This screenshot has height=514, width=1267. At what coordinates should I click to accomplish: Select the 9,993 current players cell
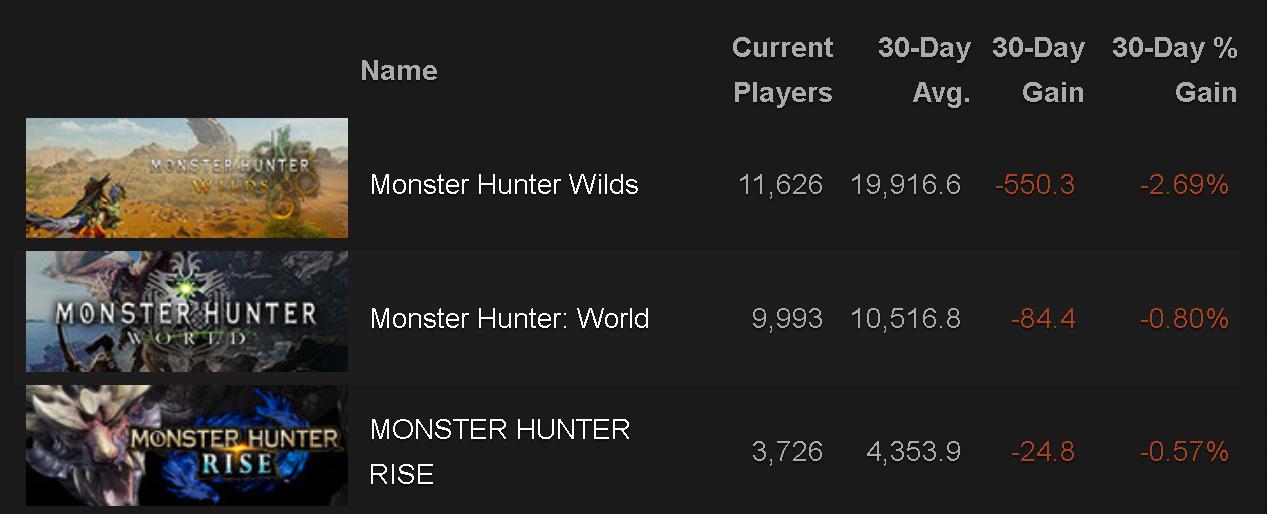(787, 319)
